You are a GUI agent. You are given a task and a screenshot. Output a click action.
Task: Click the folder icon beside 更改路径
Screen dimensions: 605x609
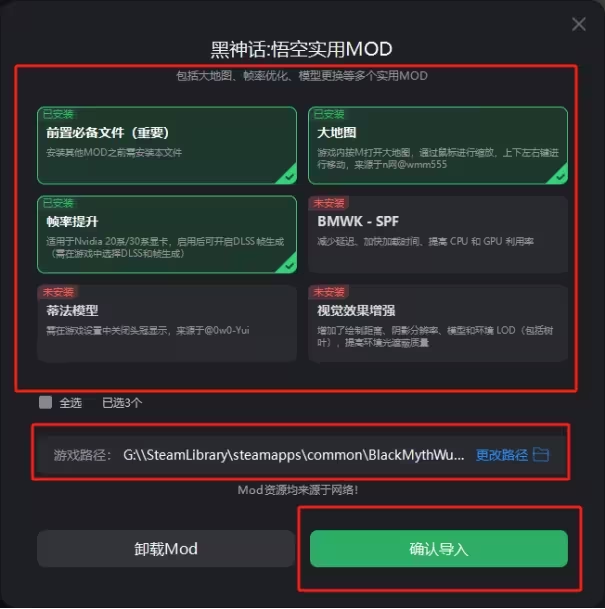click(x=541, y=454)
